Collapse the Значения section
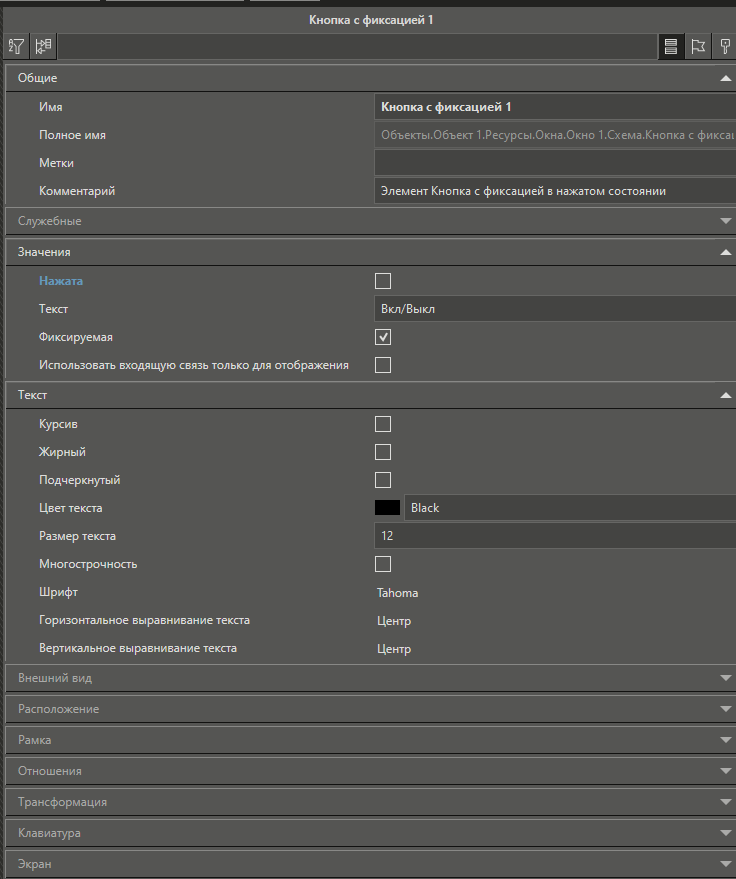The height and width of the screenshot is (879, 736). (x=725, y=252)
